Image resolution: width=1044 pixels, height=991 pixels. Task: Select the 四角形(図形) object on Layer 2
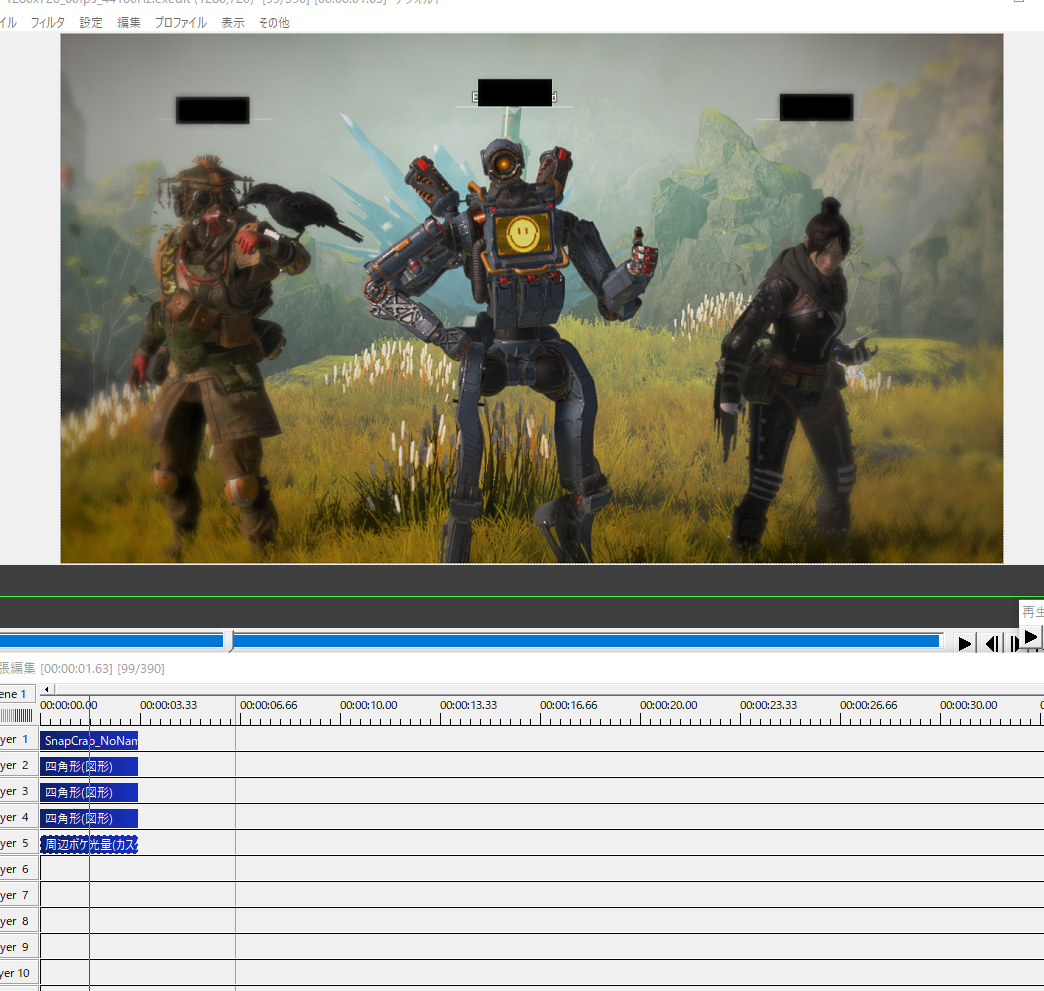pyautogui.click(x=89, y=767)
